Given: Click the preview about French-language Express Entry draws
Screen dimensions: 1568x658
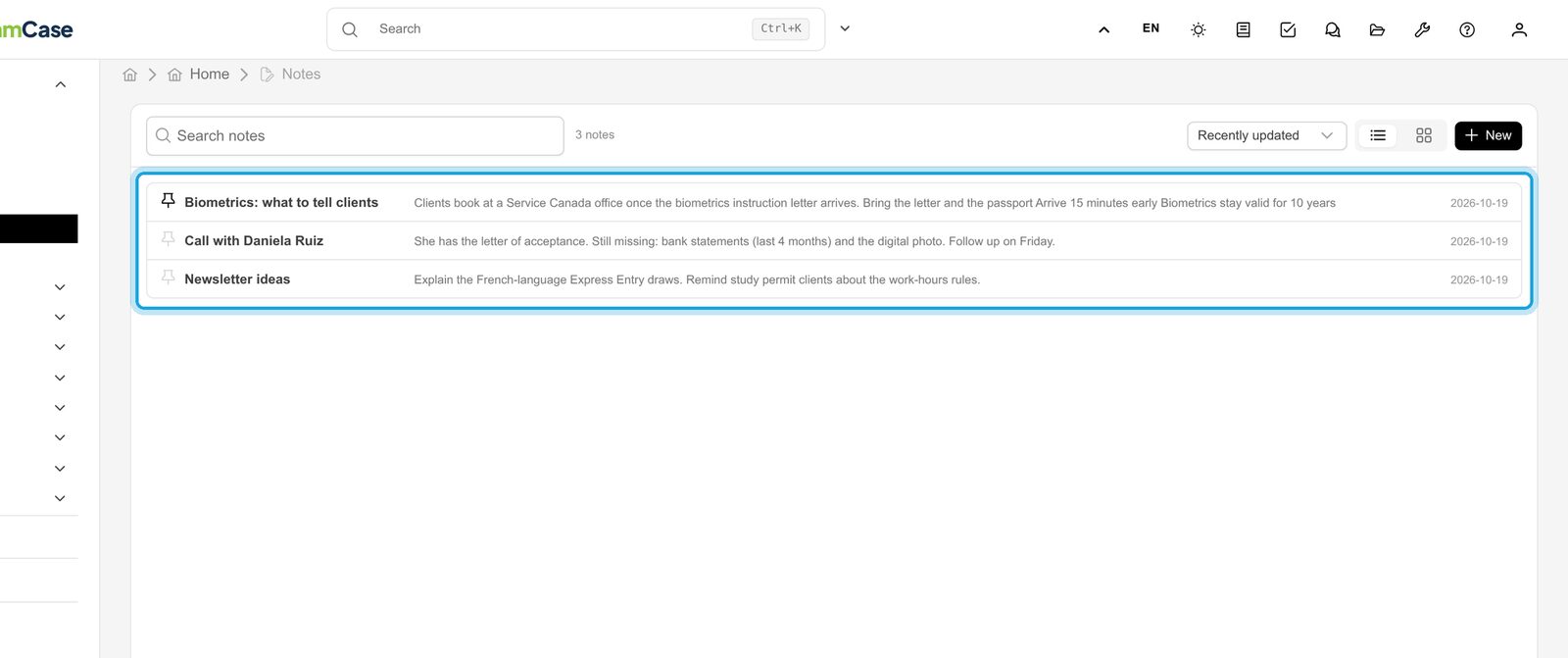Looking at the screenshot, I should tap(697, 279).
